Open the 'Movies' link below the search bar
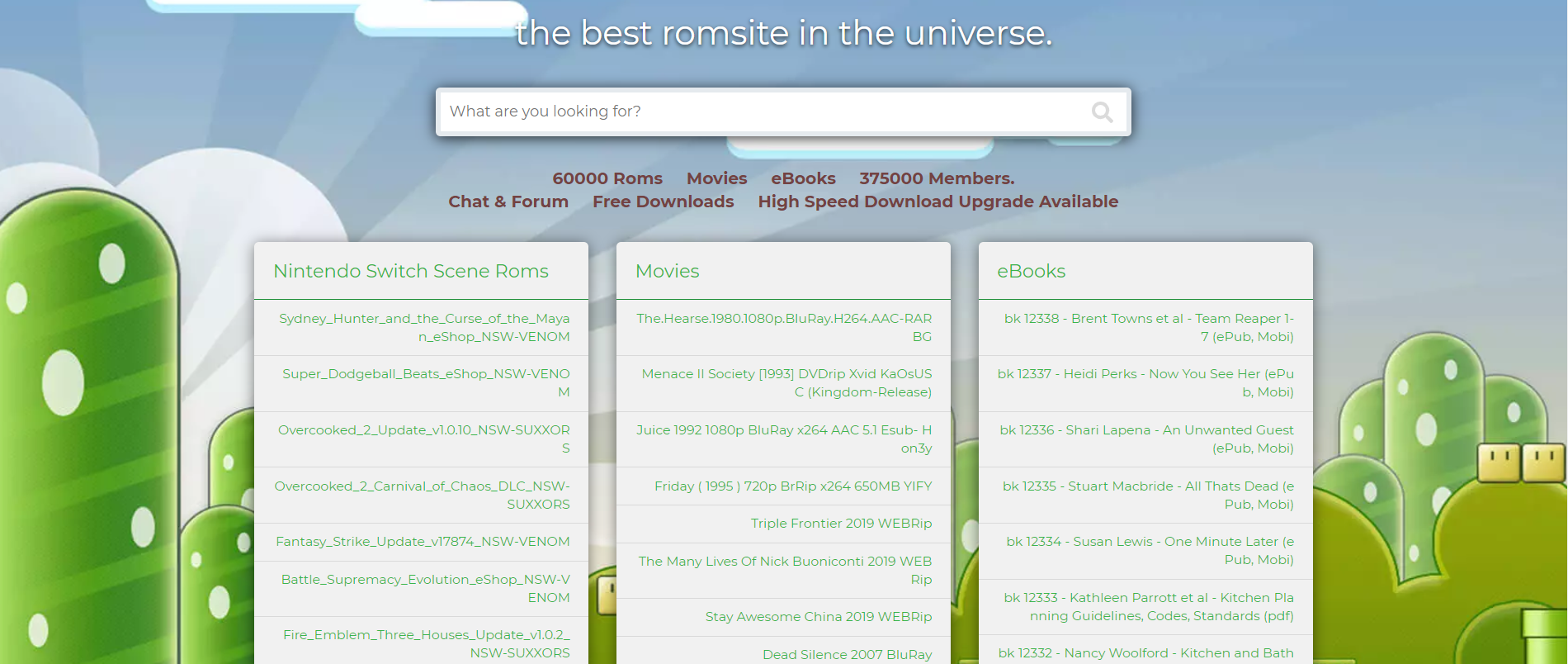 point(716,178)
